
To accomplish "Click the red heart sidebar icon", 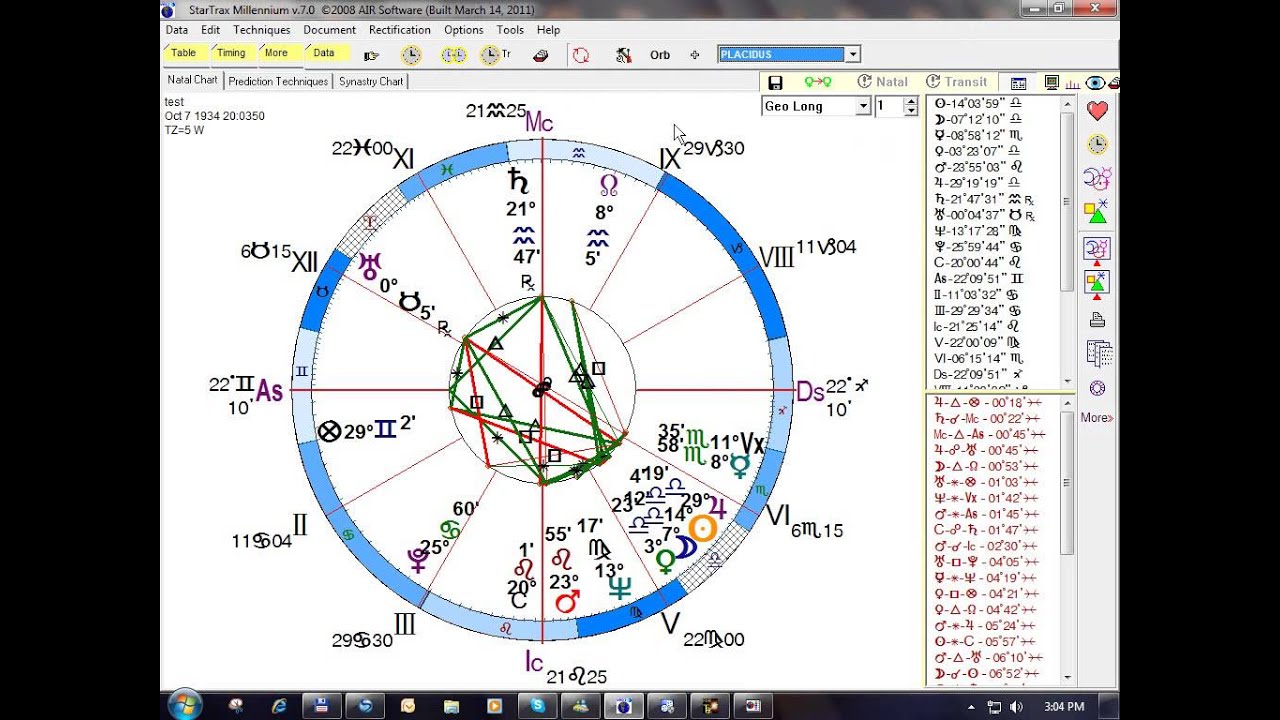I will (1097, 111).
